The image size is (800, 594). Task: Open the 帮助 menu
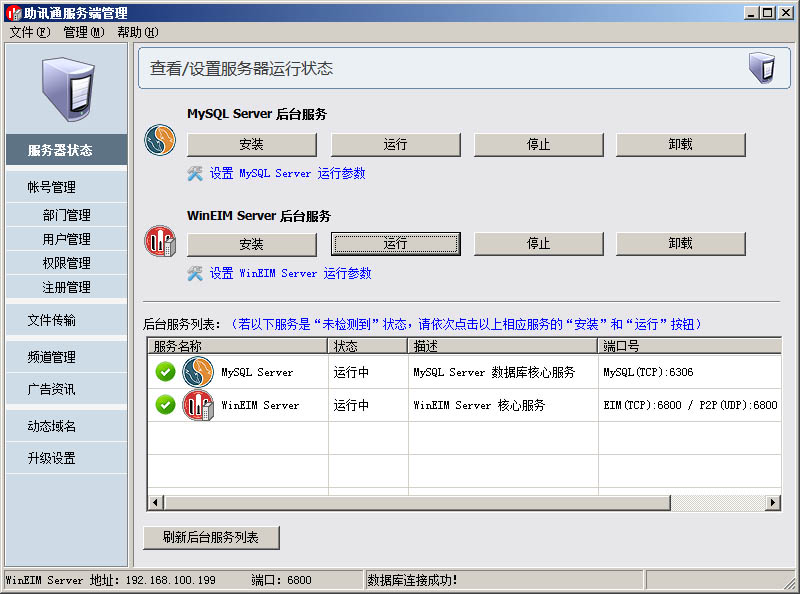(137, 32)
